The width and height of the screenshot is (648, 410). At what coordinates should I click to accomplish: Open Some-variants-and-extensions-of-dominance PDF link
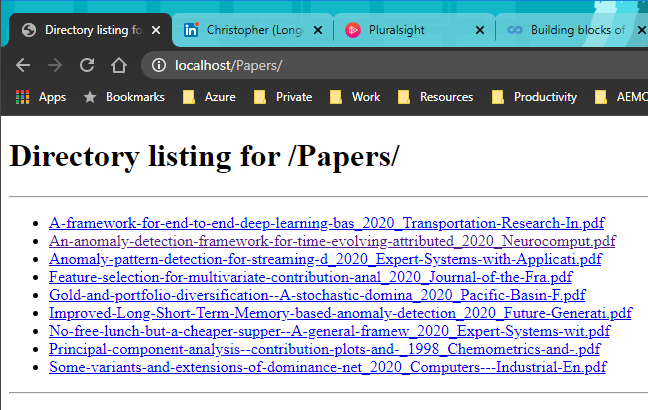[x=328, y=367]
